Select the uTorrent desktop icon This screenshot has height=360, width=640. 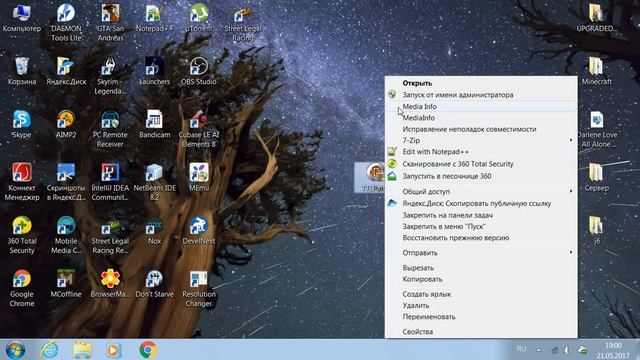(x=198, y=18)
